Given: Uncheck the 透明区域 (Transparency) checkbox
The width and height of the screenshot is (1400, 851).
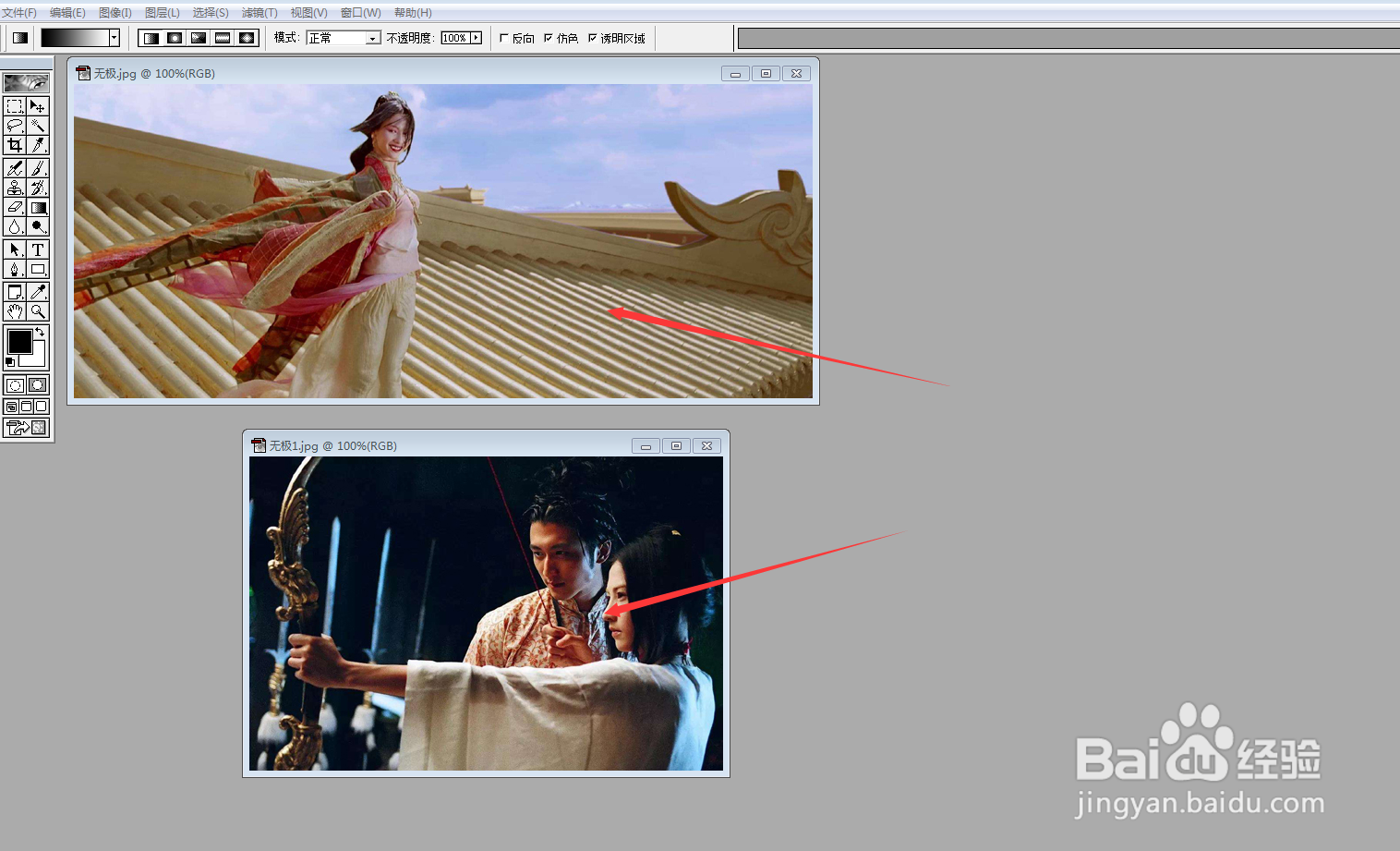Looking at the screenshot, I should [592, 38].
